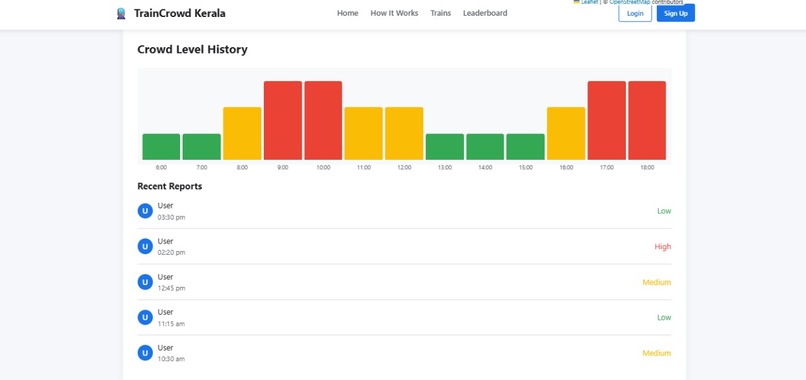The image size is (806, 380).
Task: Click the avatar of the 10:30 am report
Action: (145, 353)
